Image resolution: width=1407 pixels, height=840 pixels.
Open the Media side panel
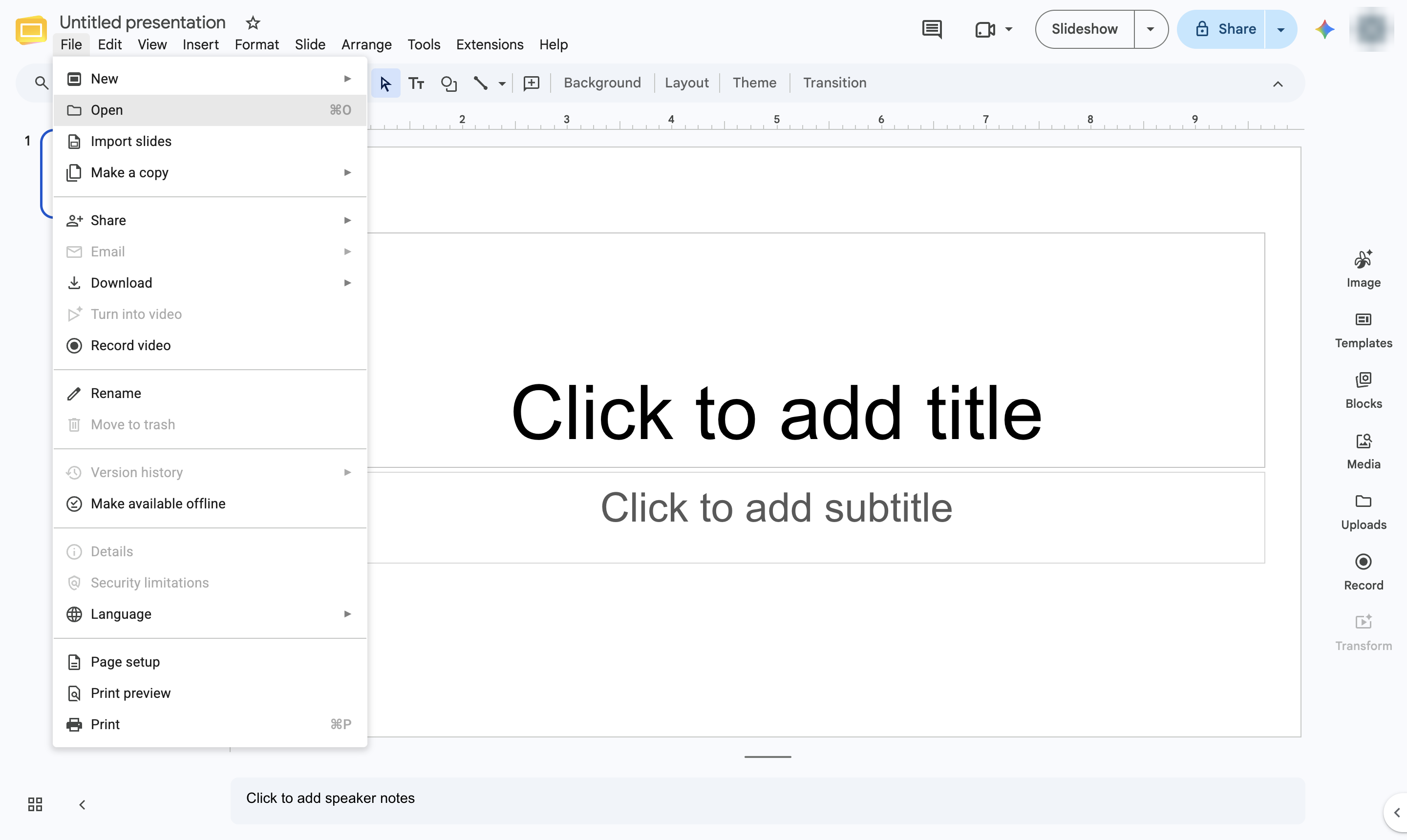tap(1363, 451)
